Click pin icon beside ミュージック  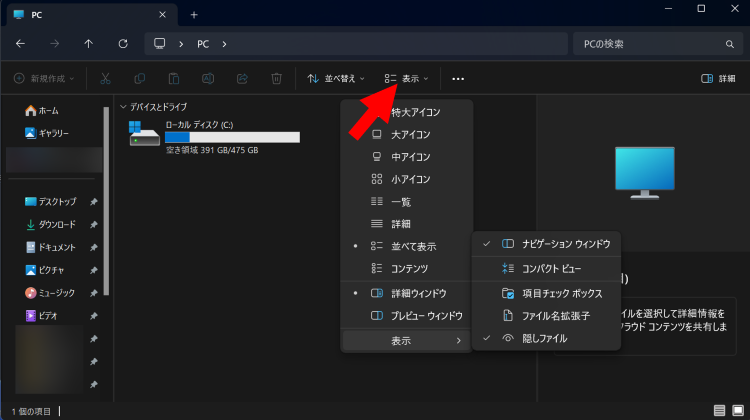tap(94, 293)
